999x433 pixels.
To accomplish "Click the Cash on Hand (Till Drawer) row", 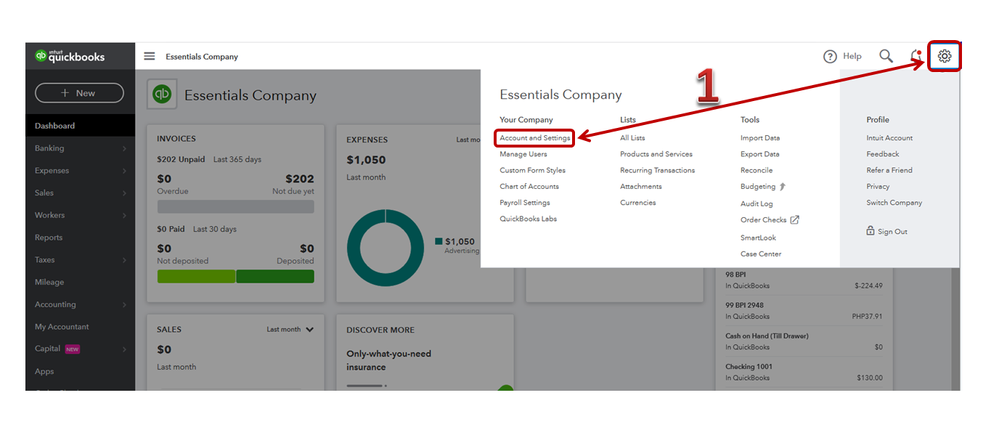I will tap(804, 341).
